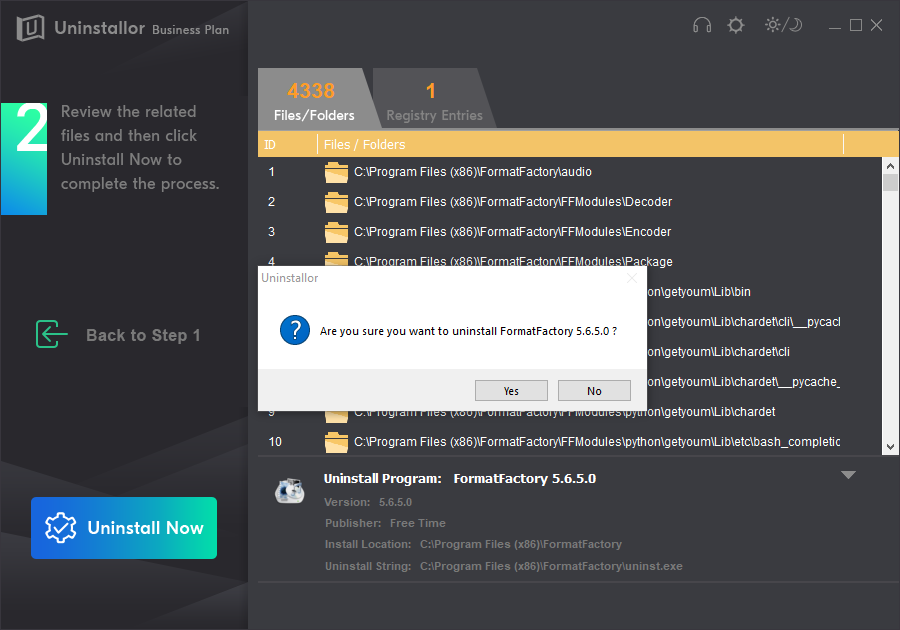The height and width of the screenshot is (630, 900).
Task: Collapse program details with the triangle arrow
Action: coord(848,475)
